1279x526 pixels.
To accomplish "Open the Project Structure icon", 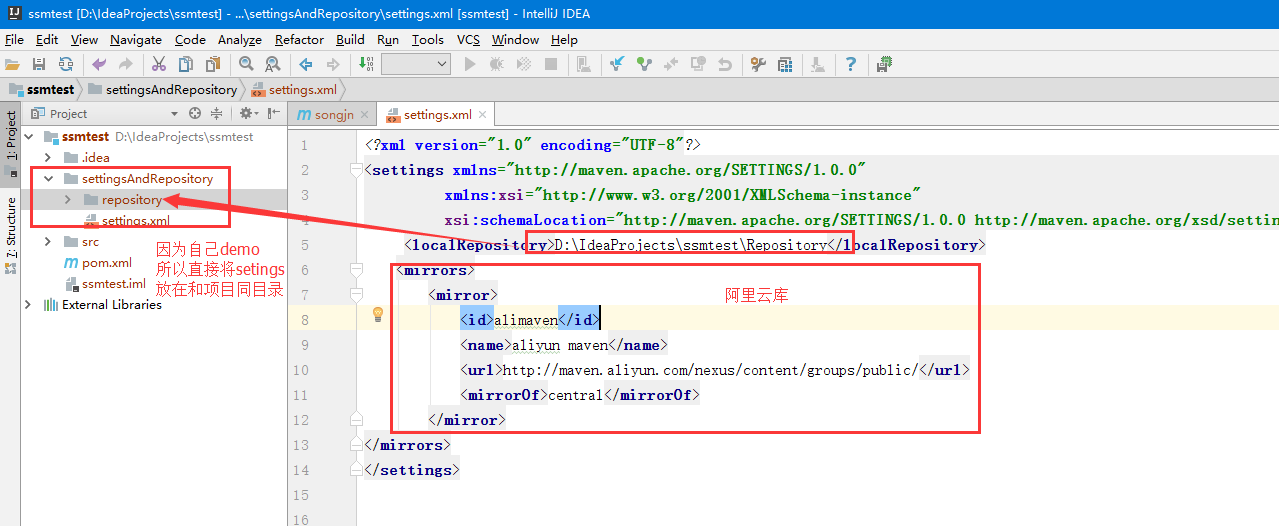I will 785,64.
